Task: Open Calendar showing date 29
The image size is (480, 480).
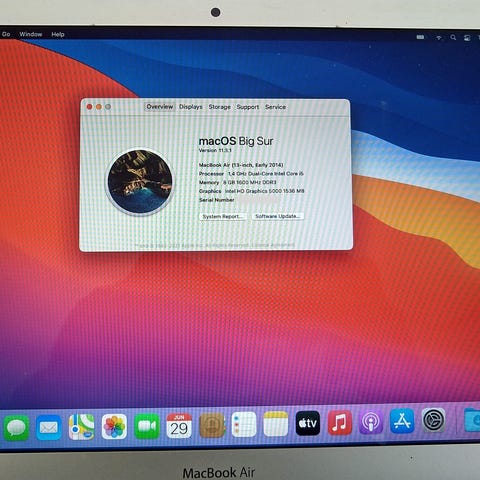Action: point(179,426)
